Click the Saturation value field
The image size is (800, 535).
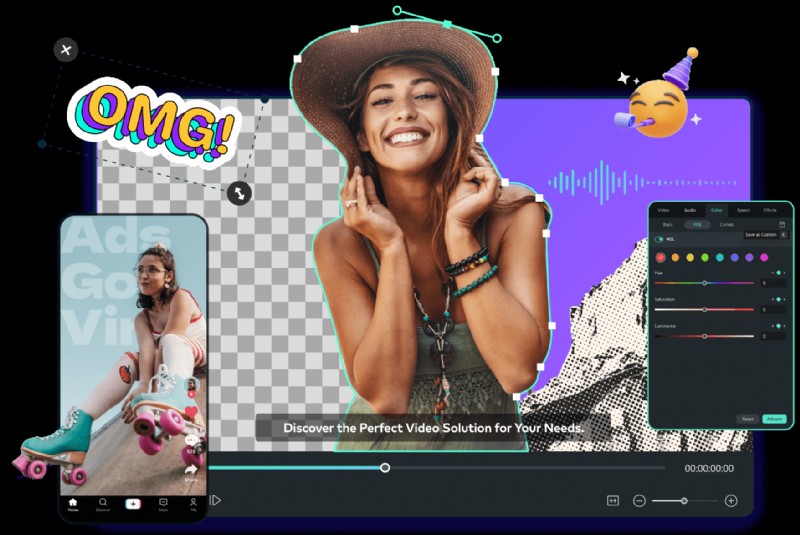(x=773, y=310)
